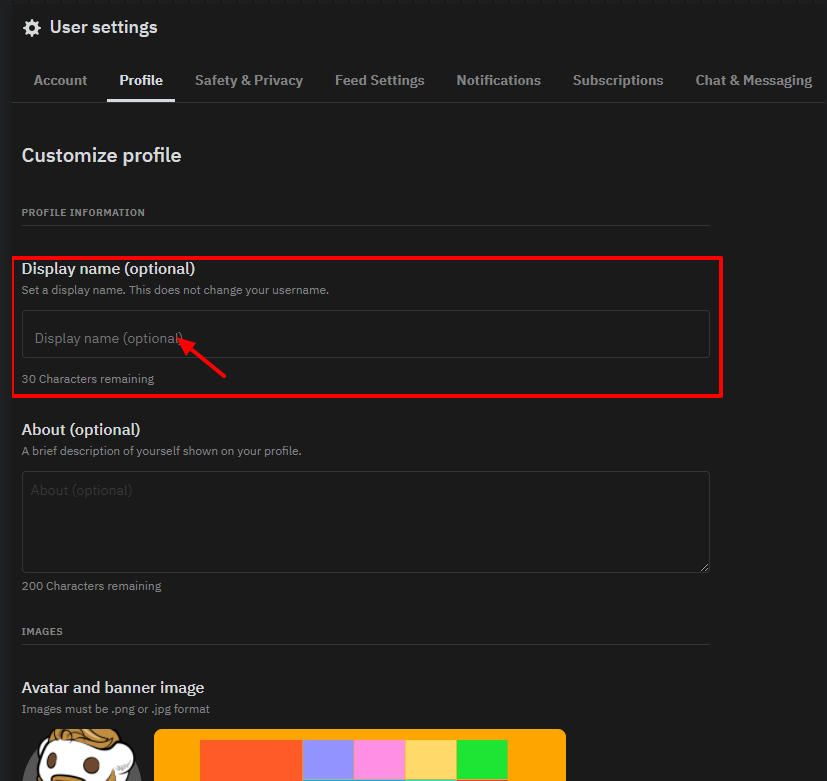827x781 pixels.
Task: Open the Feed Settings tab
Action: [380, 80]
